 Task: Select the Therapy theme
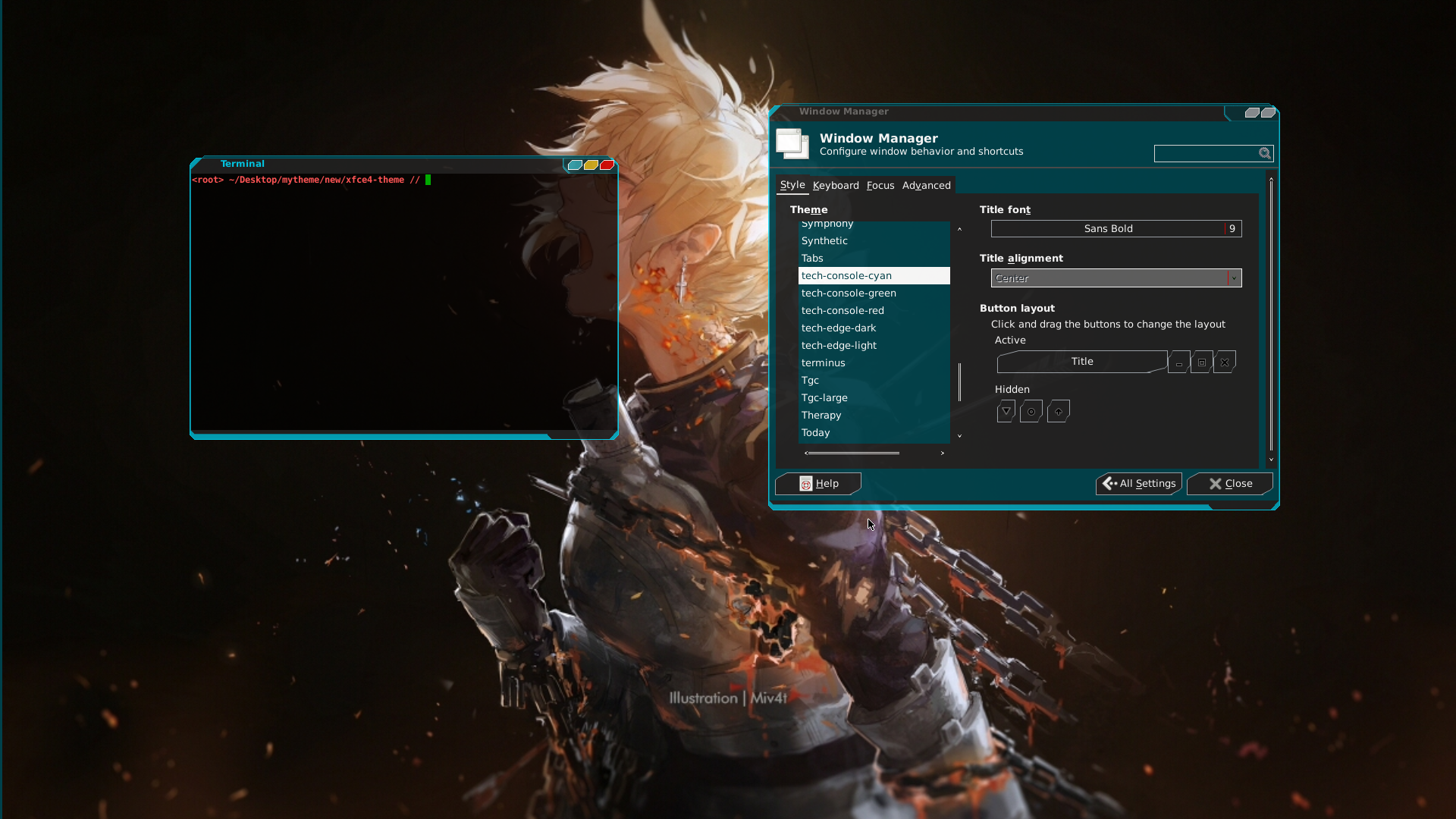pyautogui.click(x=874, y=416)
